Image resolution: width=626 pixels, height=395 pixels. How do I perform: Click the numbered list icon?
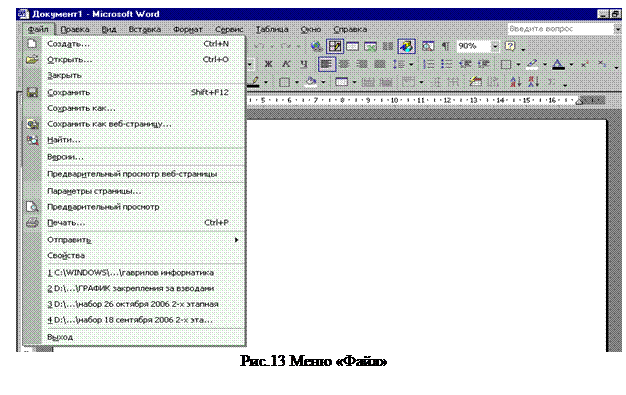[429, 64]
